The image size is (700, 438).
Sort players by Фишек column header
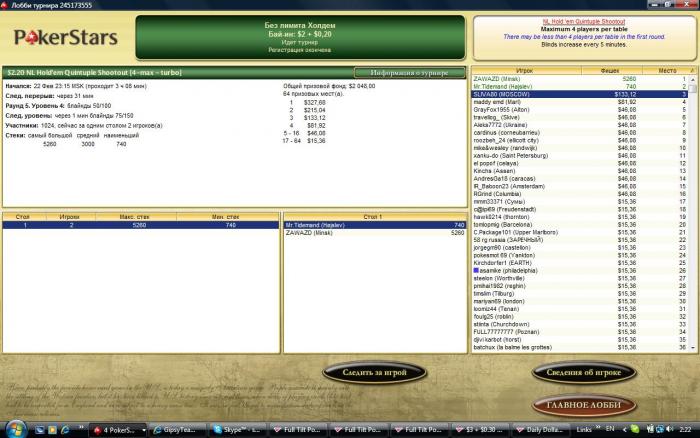click(611, 71)
